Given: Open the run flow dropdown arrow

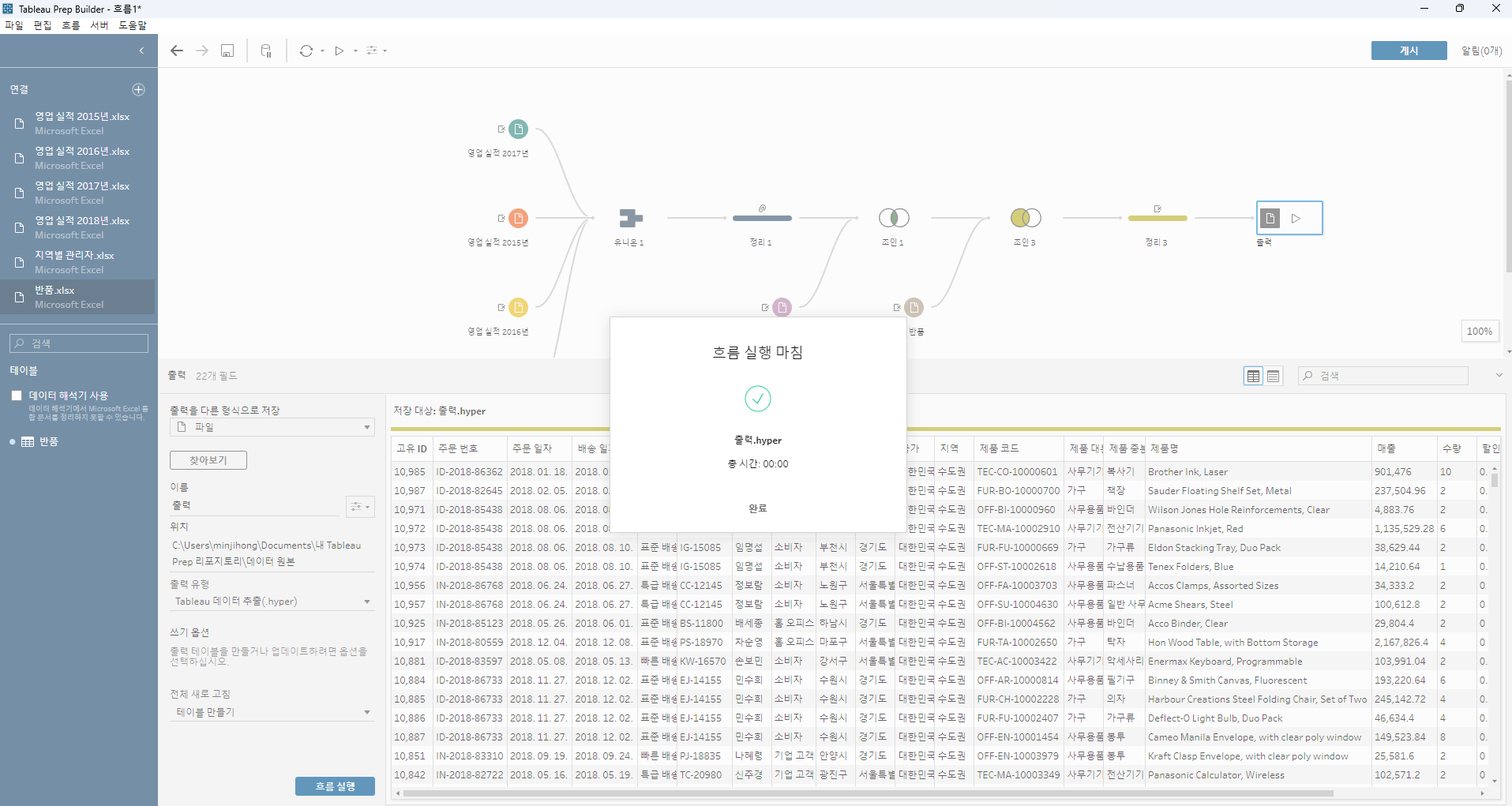Looking at the screenshot, I should [355, 51].
